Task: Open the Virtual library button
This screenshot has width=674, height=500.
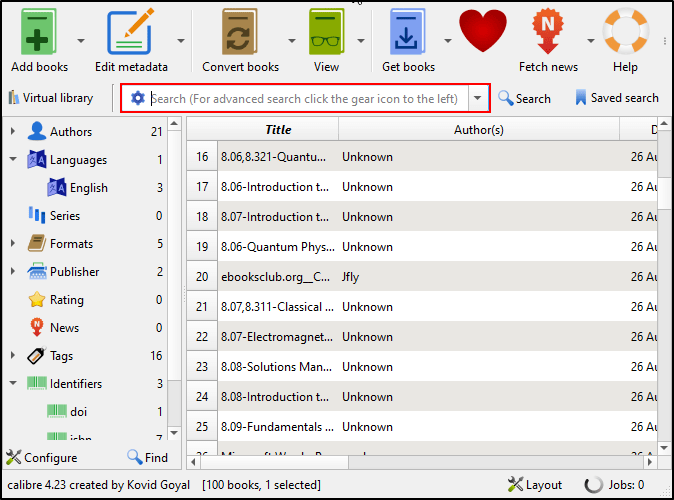Action: point(51,98)
